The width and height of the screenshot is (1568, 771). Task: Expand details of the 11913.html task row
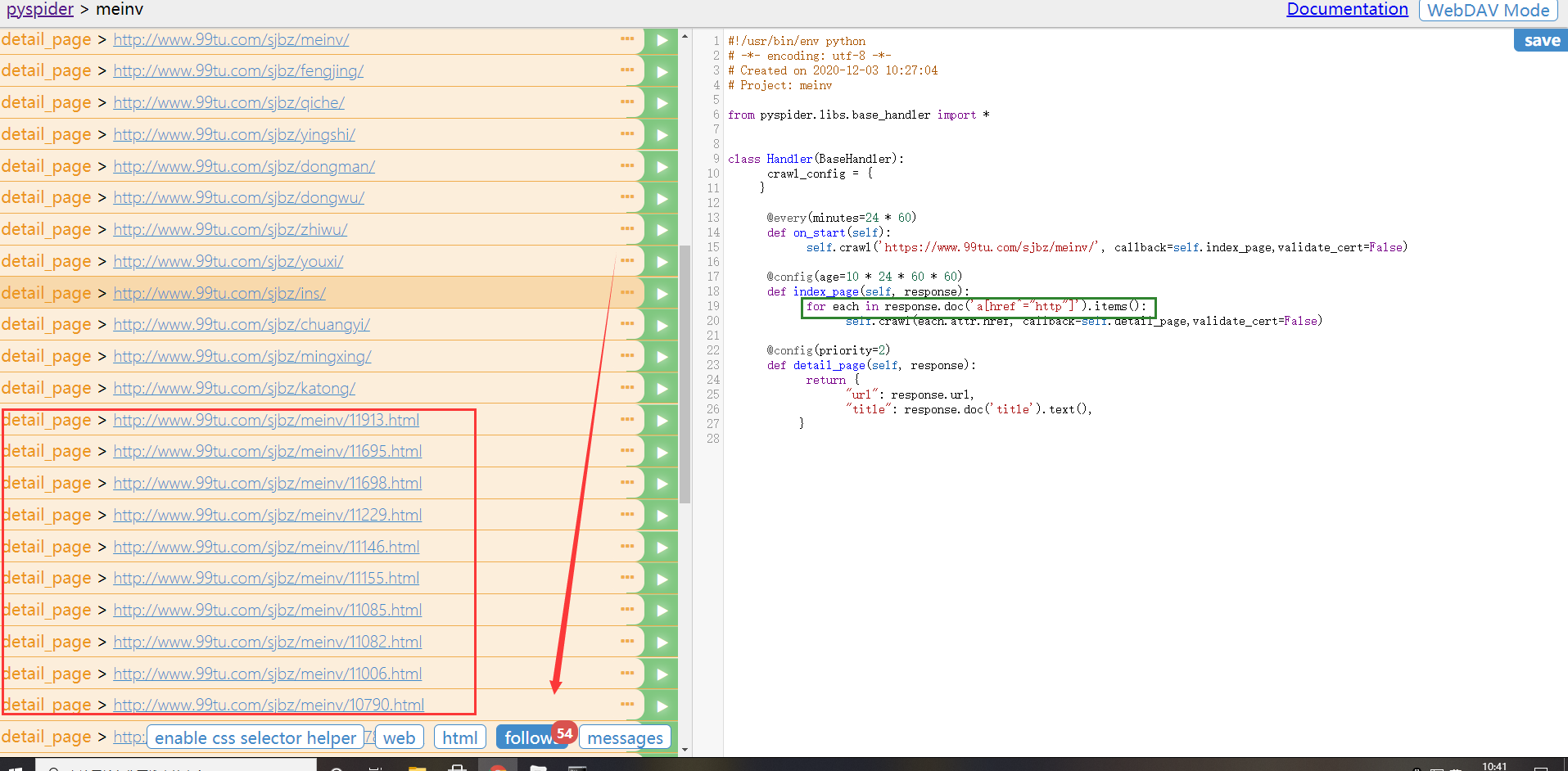[627, 419]
